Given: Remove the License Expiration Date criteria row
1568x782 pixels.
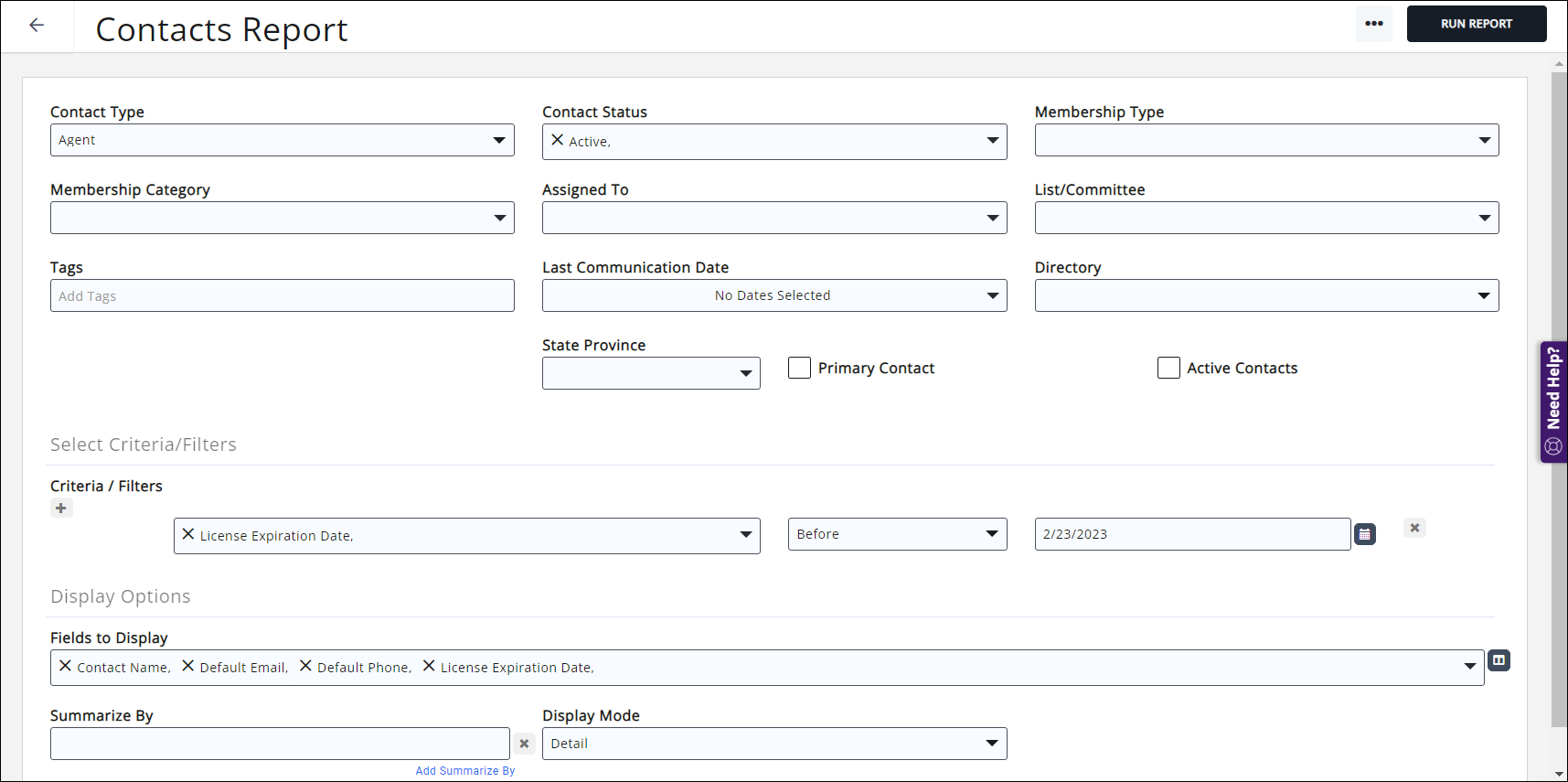Looking at the screenshot, I should (1414, 528).
